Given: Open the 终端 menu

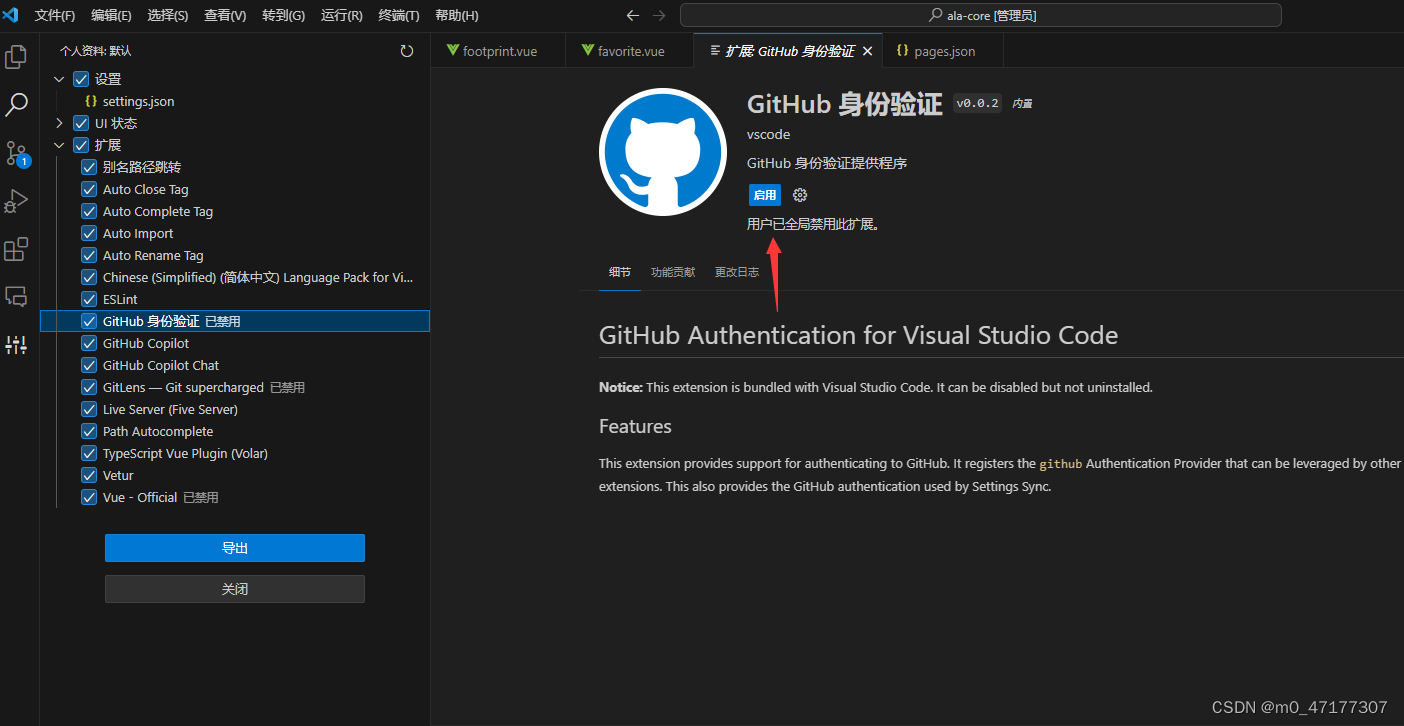Looking at the screenshot, I should tap(400, 15).
